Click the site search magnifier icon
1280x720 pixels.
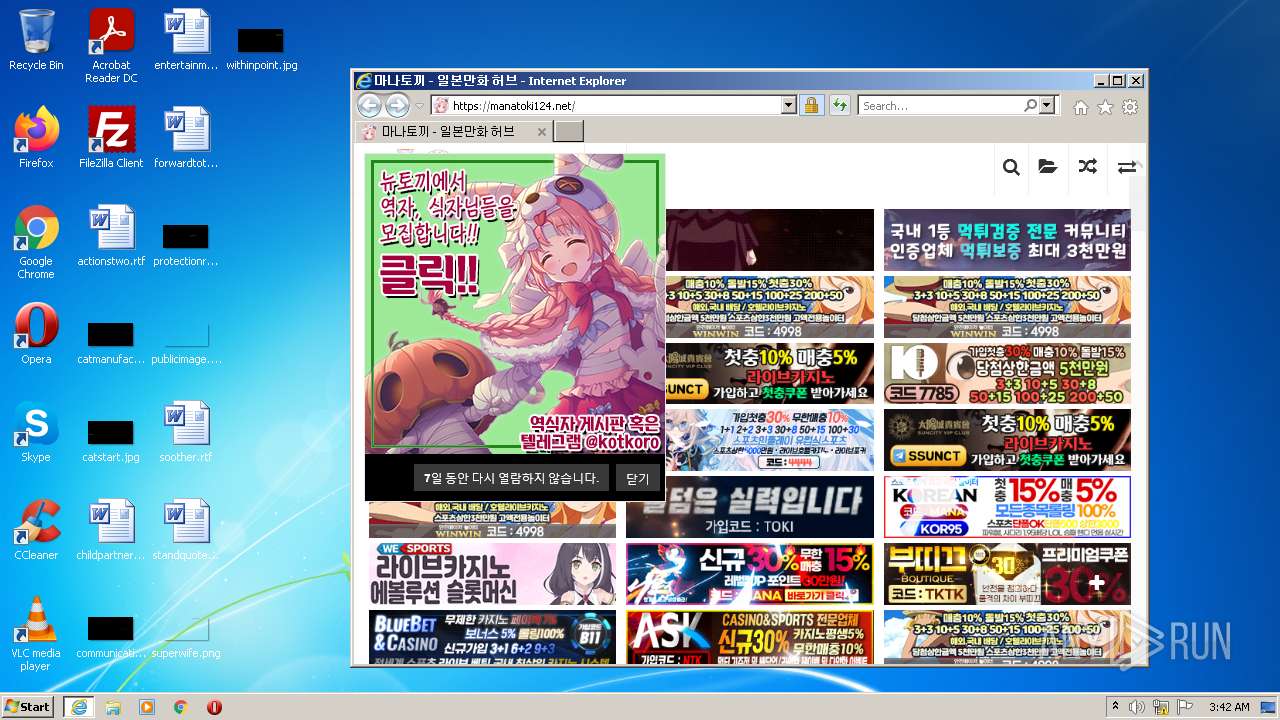point(1011,167)
